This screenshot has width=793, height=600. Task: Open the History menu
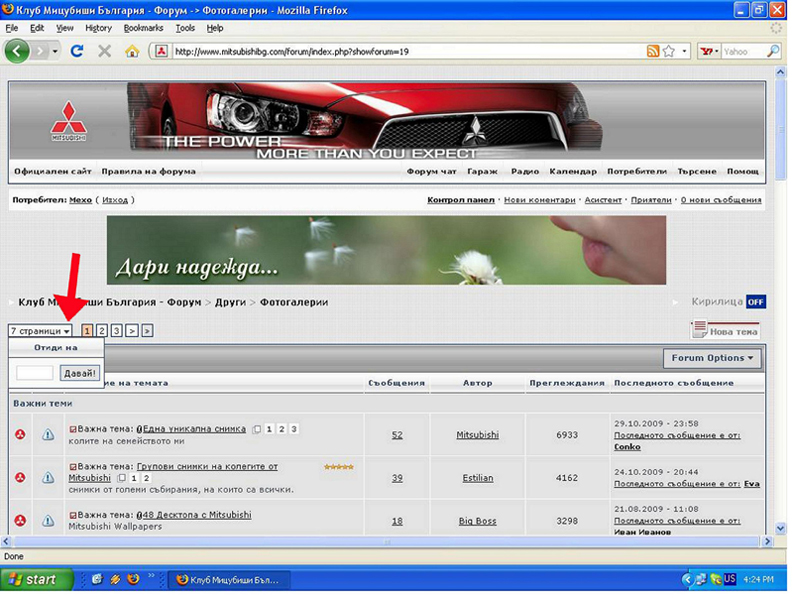(98, 28)
